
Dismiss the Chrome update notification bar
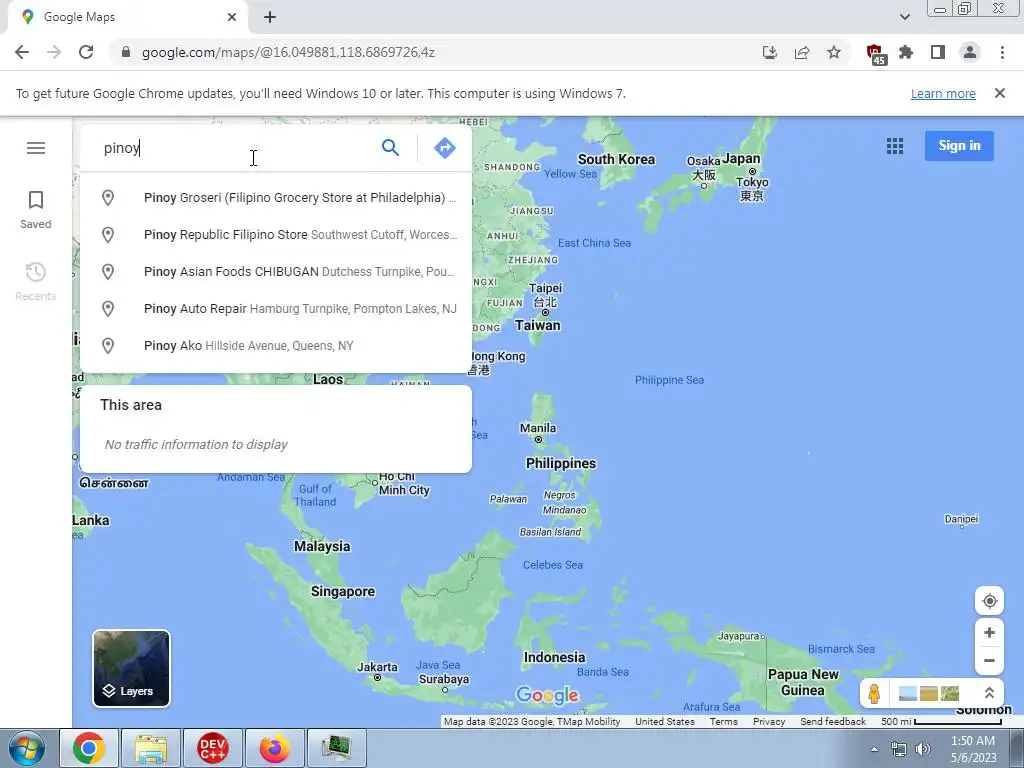1000,93
